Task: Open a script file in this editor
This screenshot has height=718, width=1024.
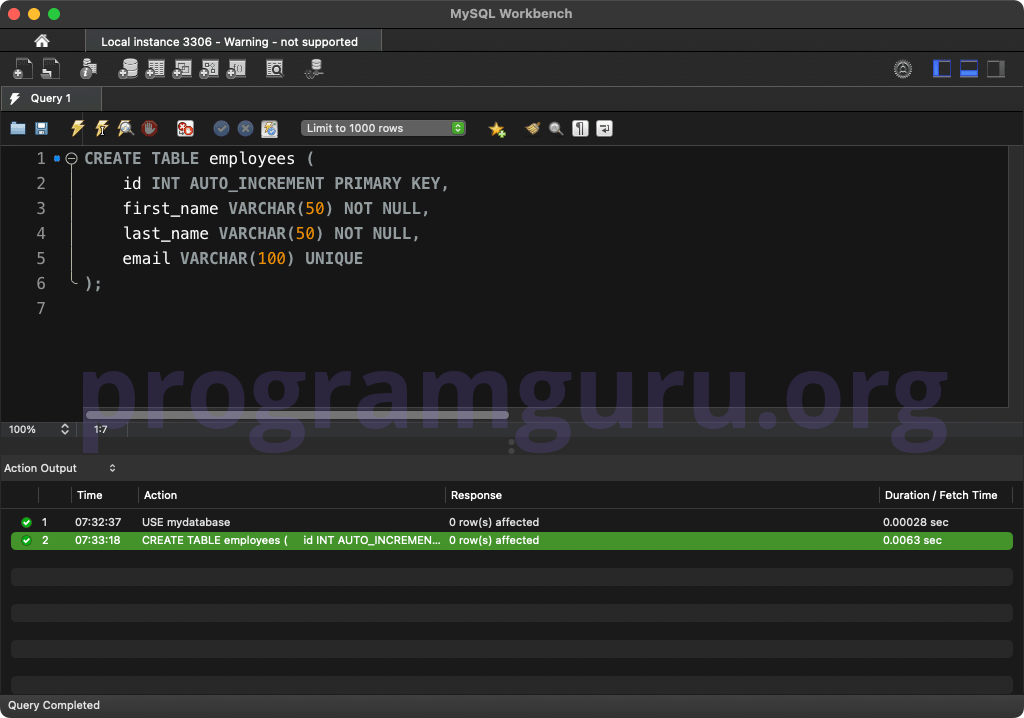Action: click(18, 128)
